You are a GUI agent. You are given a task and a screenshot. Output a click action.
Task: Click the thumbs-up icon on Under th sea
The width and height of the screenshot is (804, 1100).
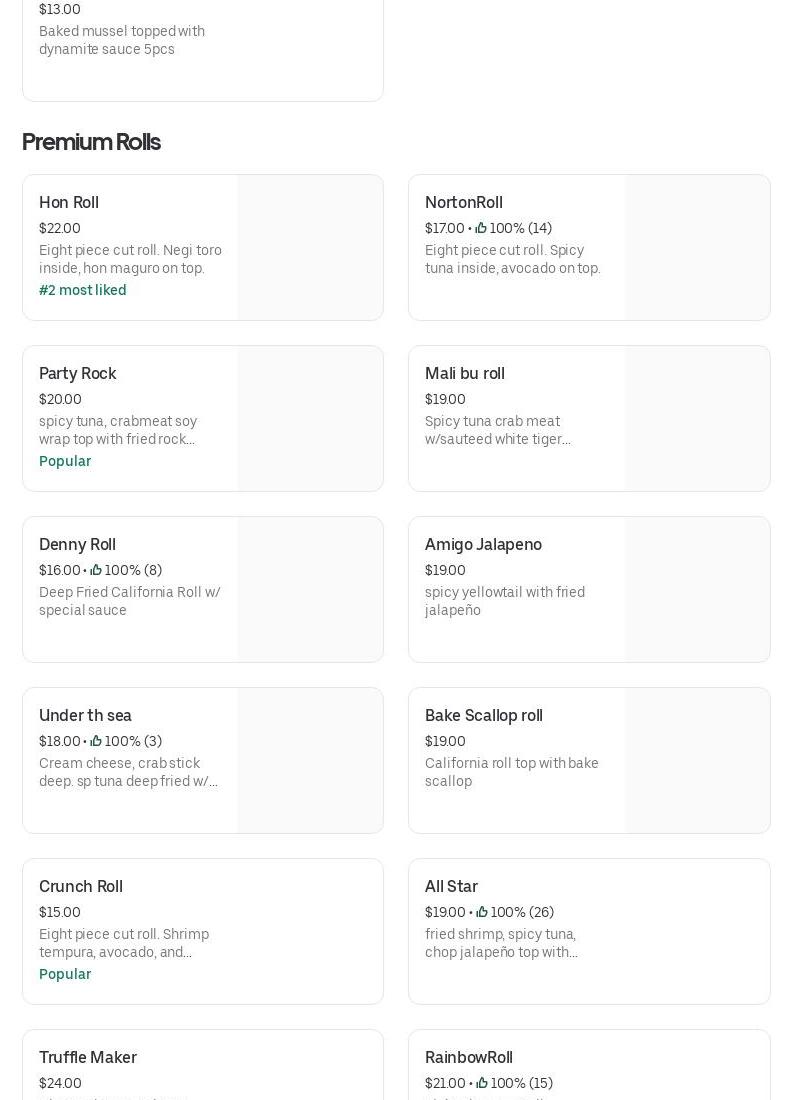(x=96, y=741)
